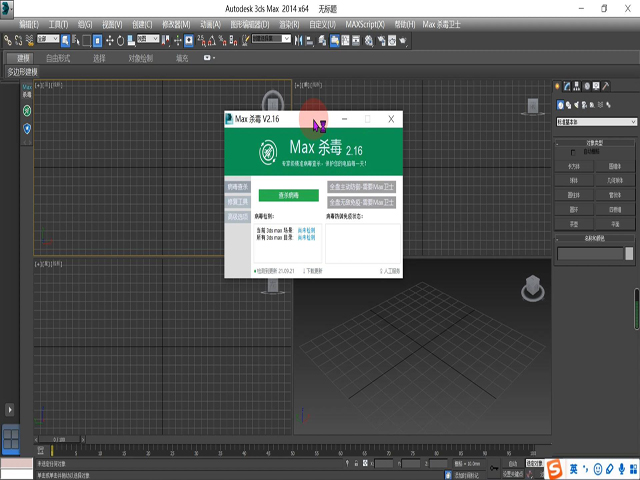Toggle the Percent Snap icon
Image resolution: width=640 pixels, height=480 pixels.
click(x=222, y=40)
